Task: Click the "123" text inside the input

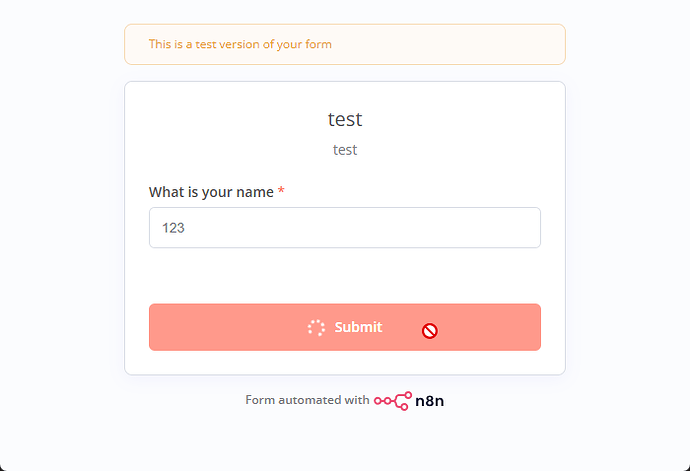Action: coord(173,228)
